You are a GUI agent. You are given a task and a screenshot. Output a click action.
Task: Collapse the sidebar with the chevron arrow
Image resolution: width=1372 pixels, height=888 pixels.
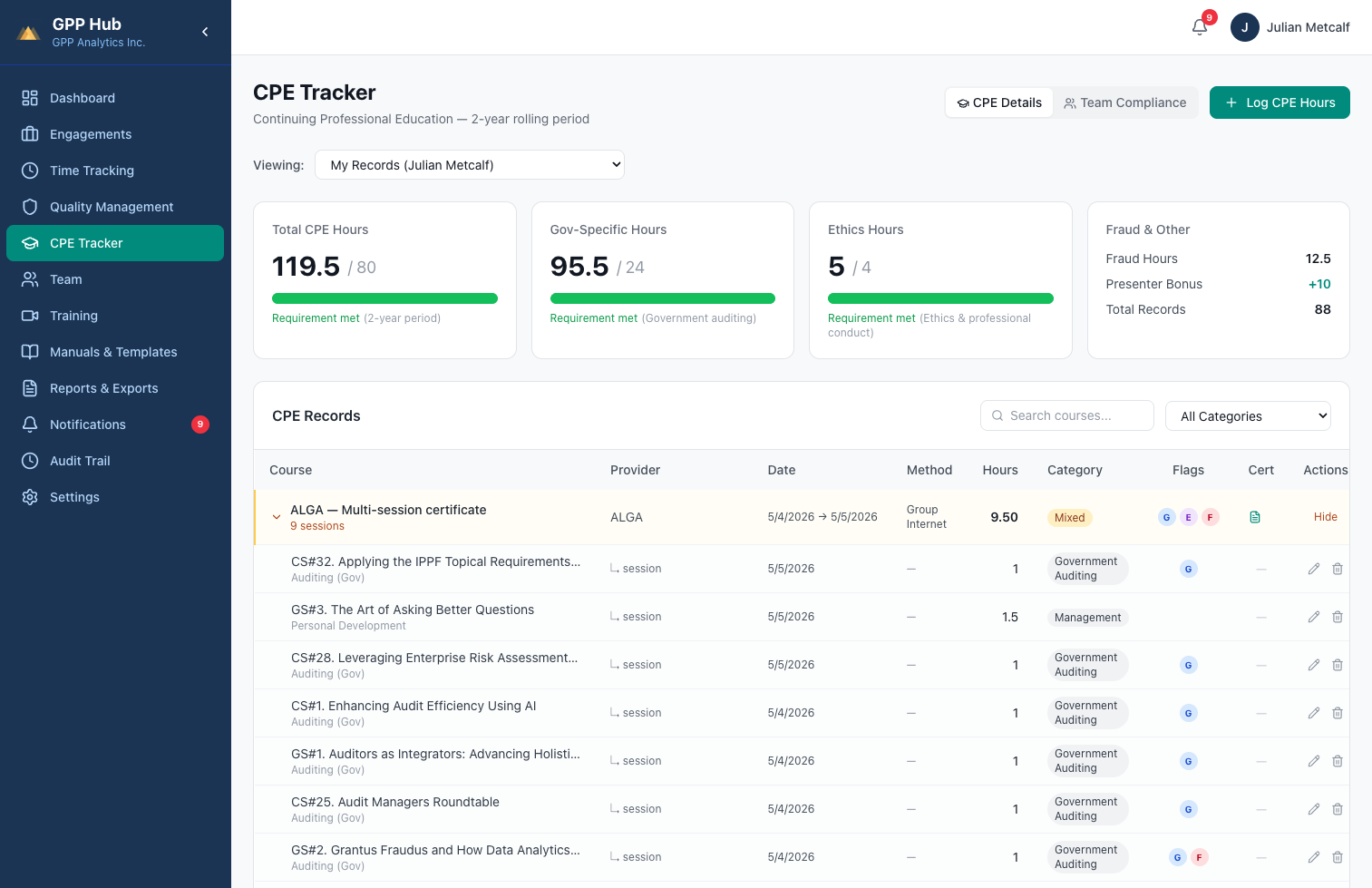tap(205, 32)
